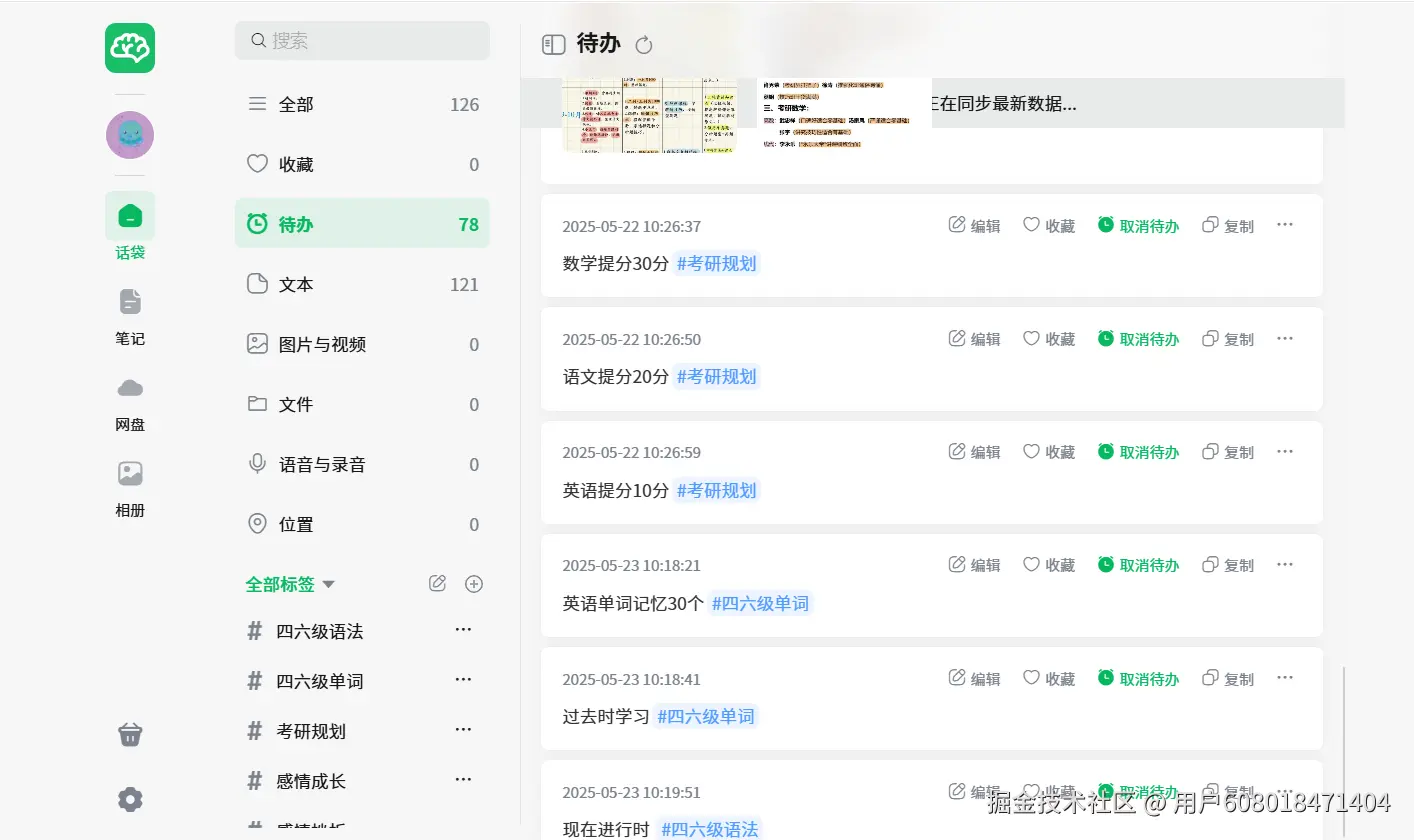Favorite the 英语提分10分 note
The image size is (1414, 840).
pyautogui.click(x=1049, y=452)
